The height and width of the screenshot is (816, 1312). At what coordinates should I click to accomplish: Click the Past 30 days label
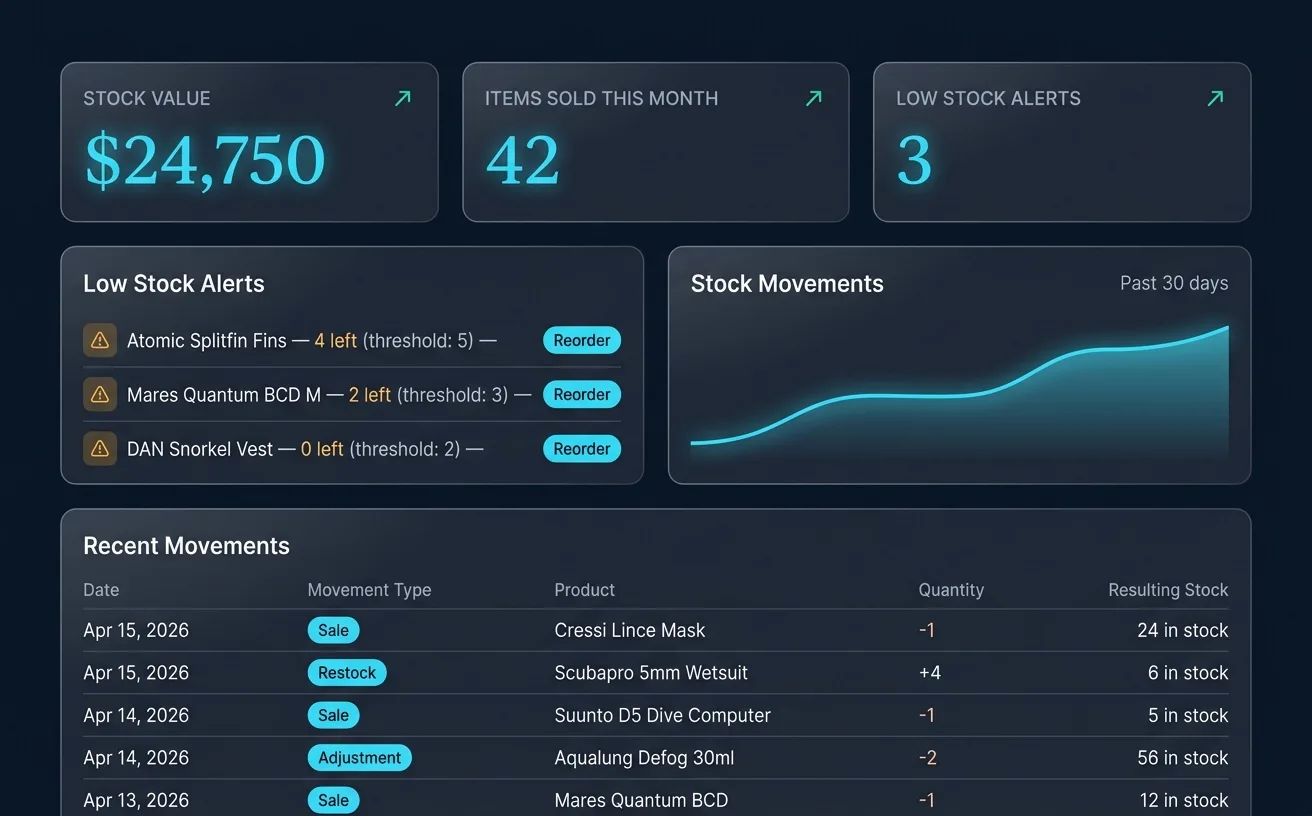pyautogui.click(x=1174, y=283)
